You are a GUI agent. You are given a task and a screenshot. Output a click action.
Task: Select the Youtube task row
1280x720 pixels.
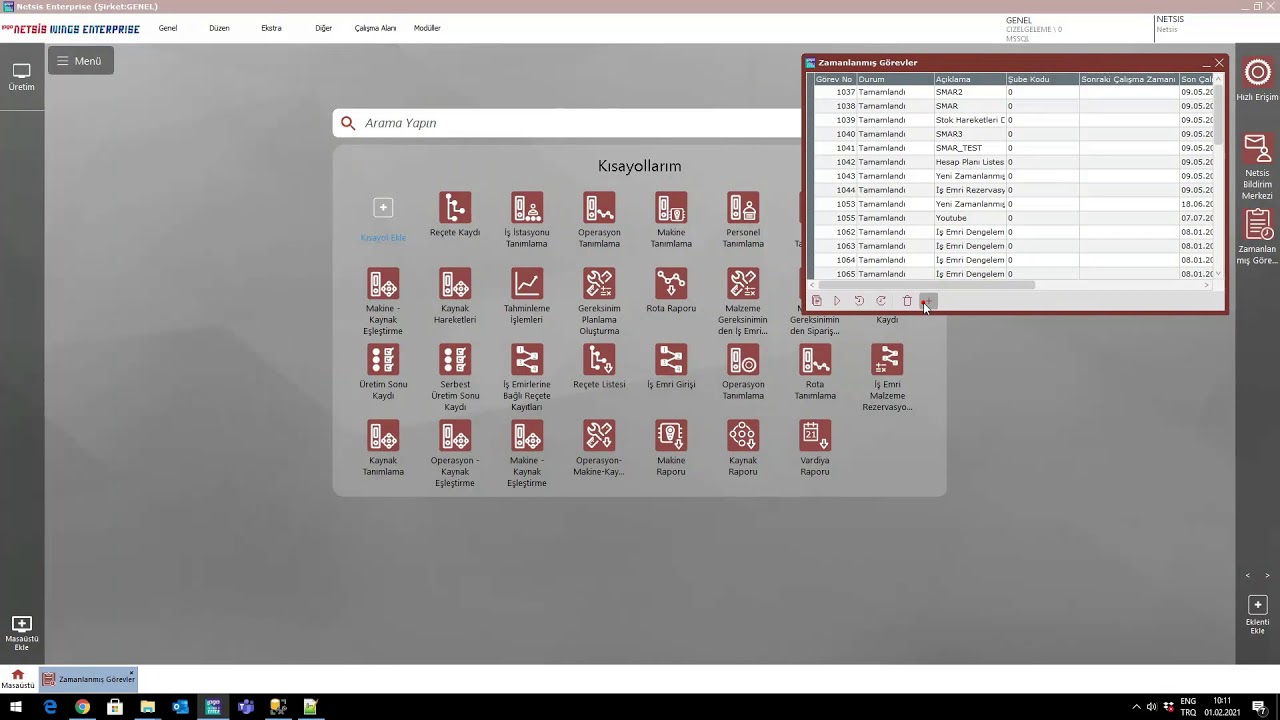coord(1014,218)
